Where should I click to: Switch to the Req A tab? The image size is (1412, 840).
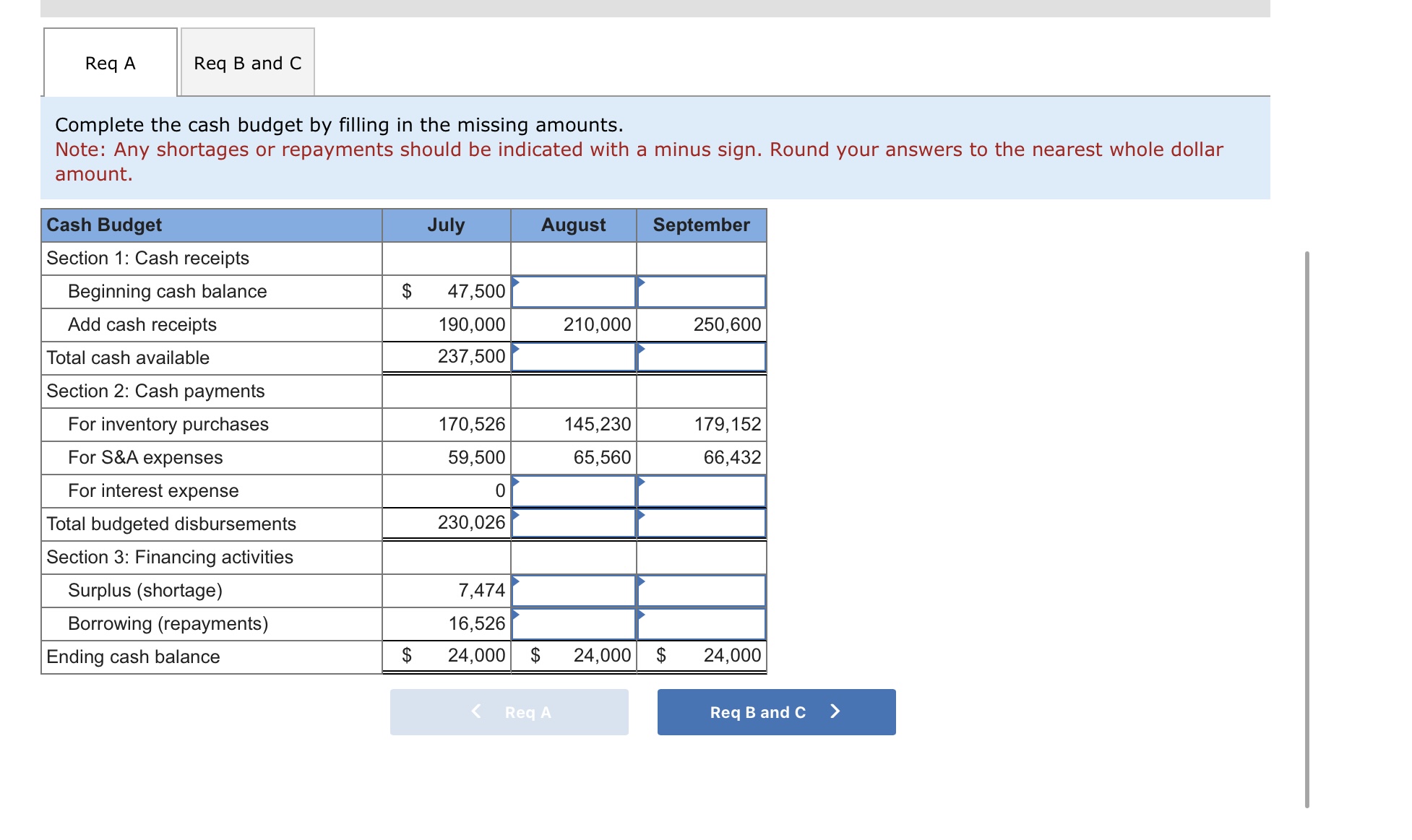[x=111, y=63]
